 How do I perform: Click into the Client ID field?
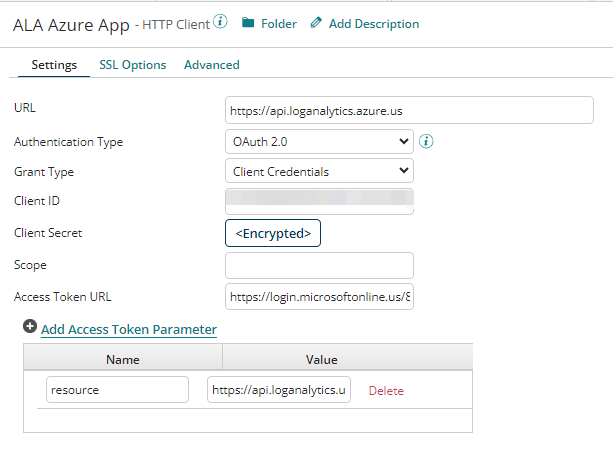point(319,201)
